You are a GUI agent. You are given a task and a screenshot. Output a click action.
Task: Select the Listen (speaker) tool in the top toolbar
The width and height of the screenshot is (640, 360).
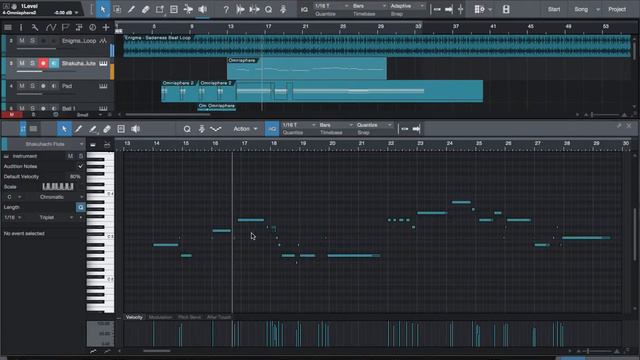[x=202, y=9]
